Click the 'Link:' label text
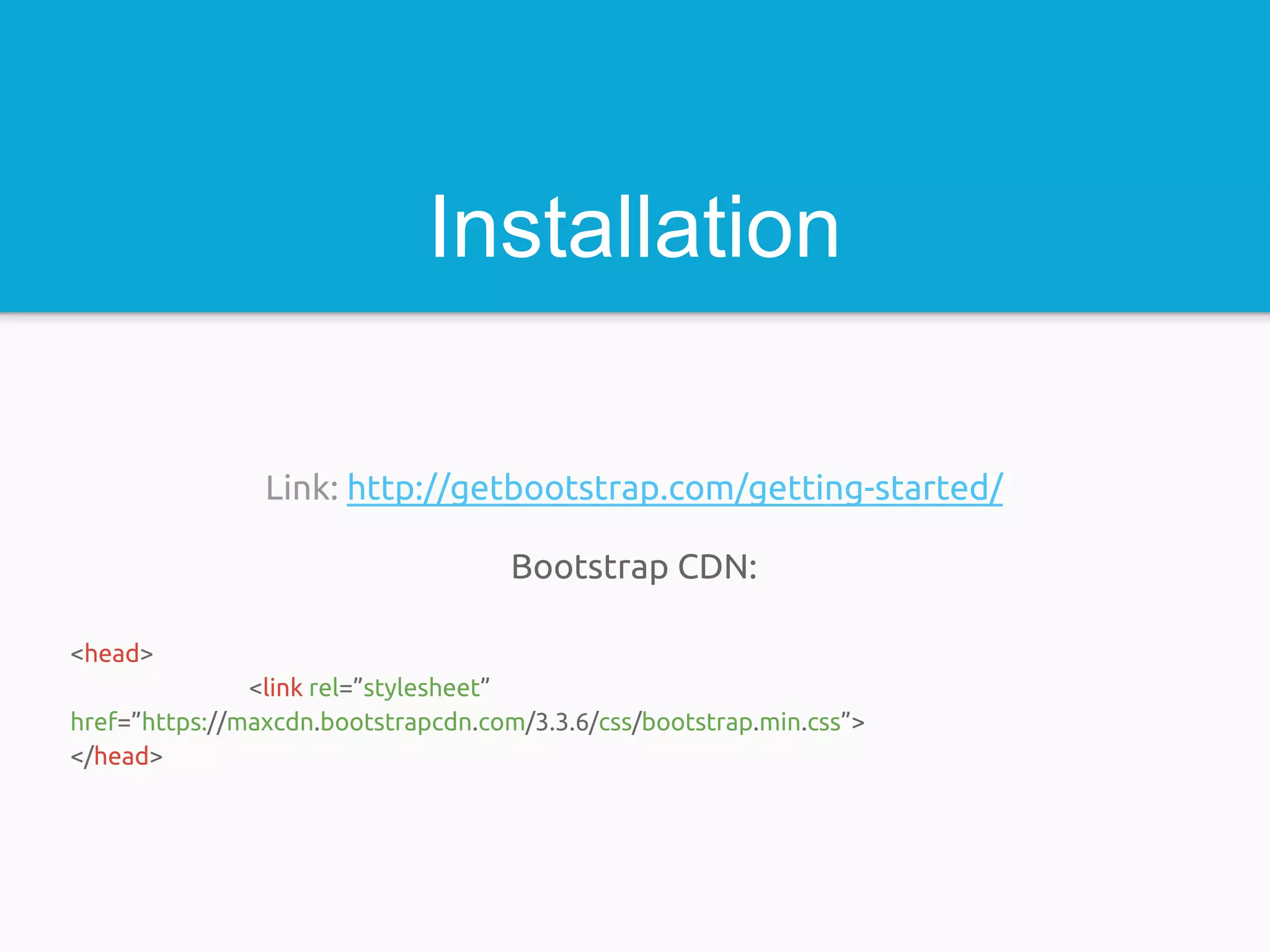This screenshot has width=1270, height=952. pyautogui.click(x=302, y=488)
